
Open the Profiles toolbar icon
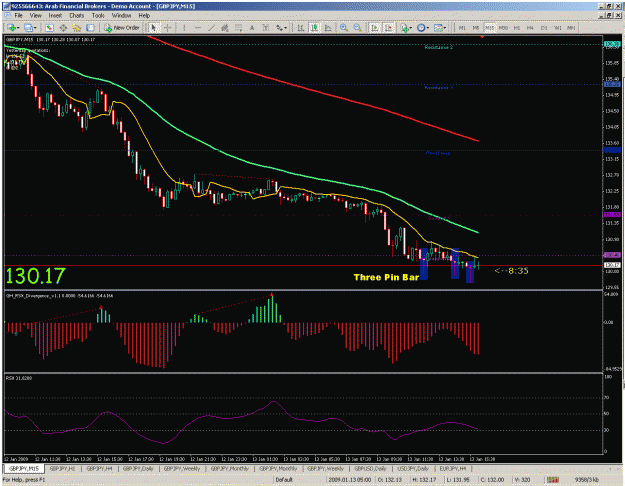pyautogui.click(x=28, y=28)
